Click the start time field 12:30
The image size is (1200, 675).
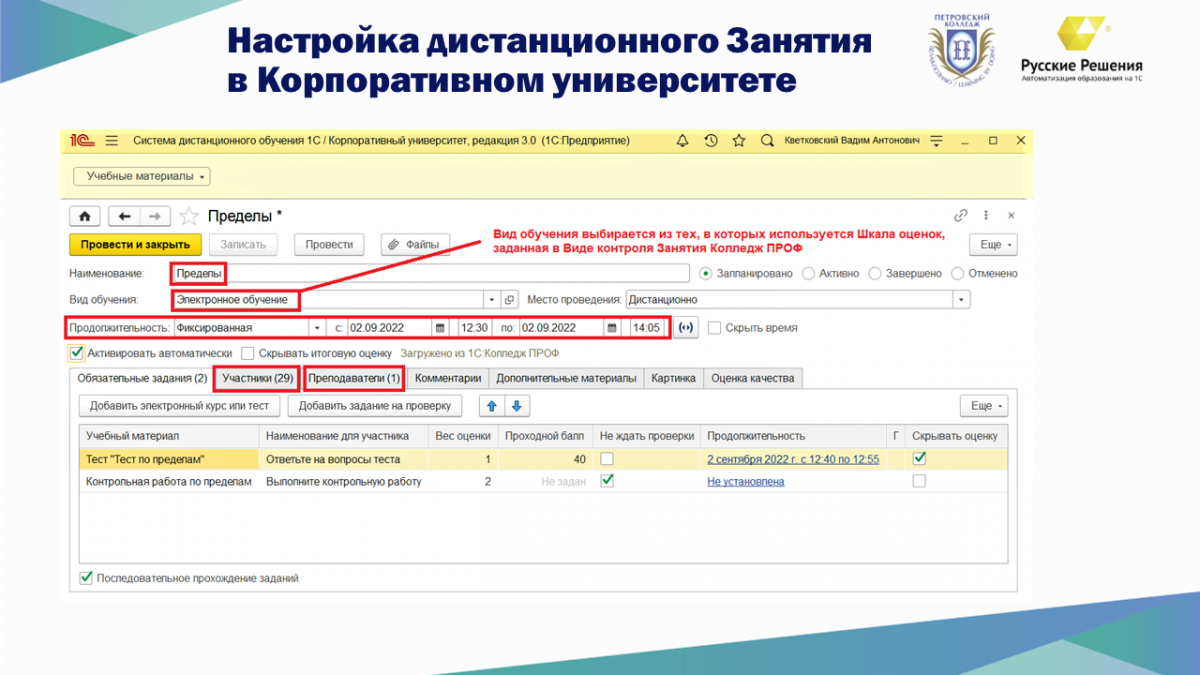tap(475, 327)
